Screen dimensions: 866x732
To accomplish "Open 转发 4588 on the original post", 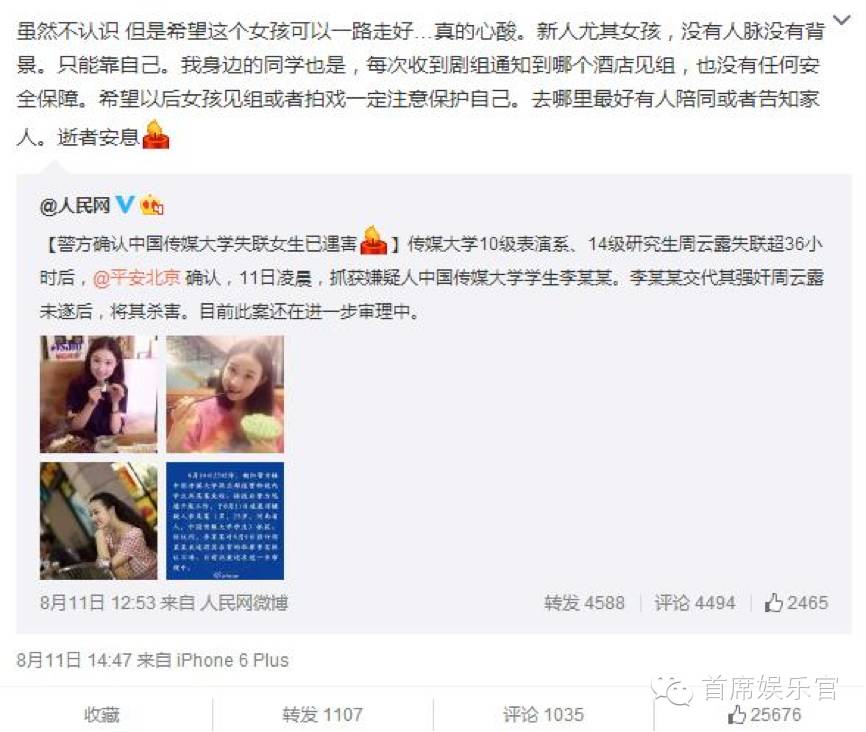I will point(584,603).
